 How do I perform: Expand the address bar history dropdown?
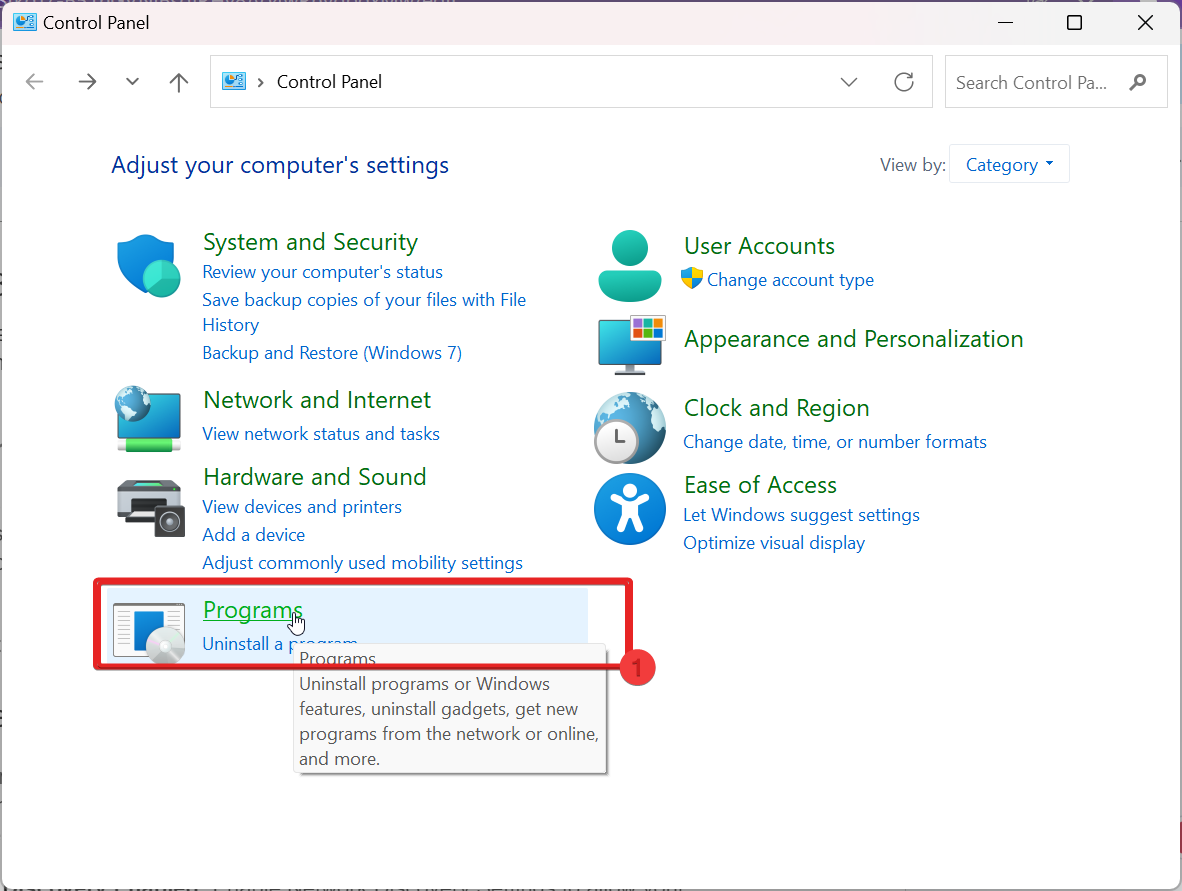pos(849,81)
